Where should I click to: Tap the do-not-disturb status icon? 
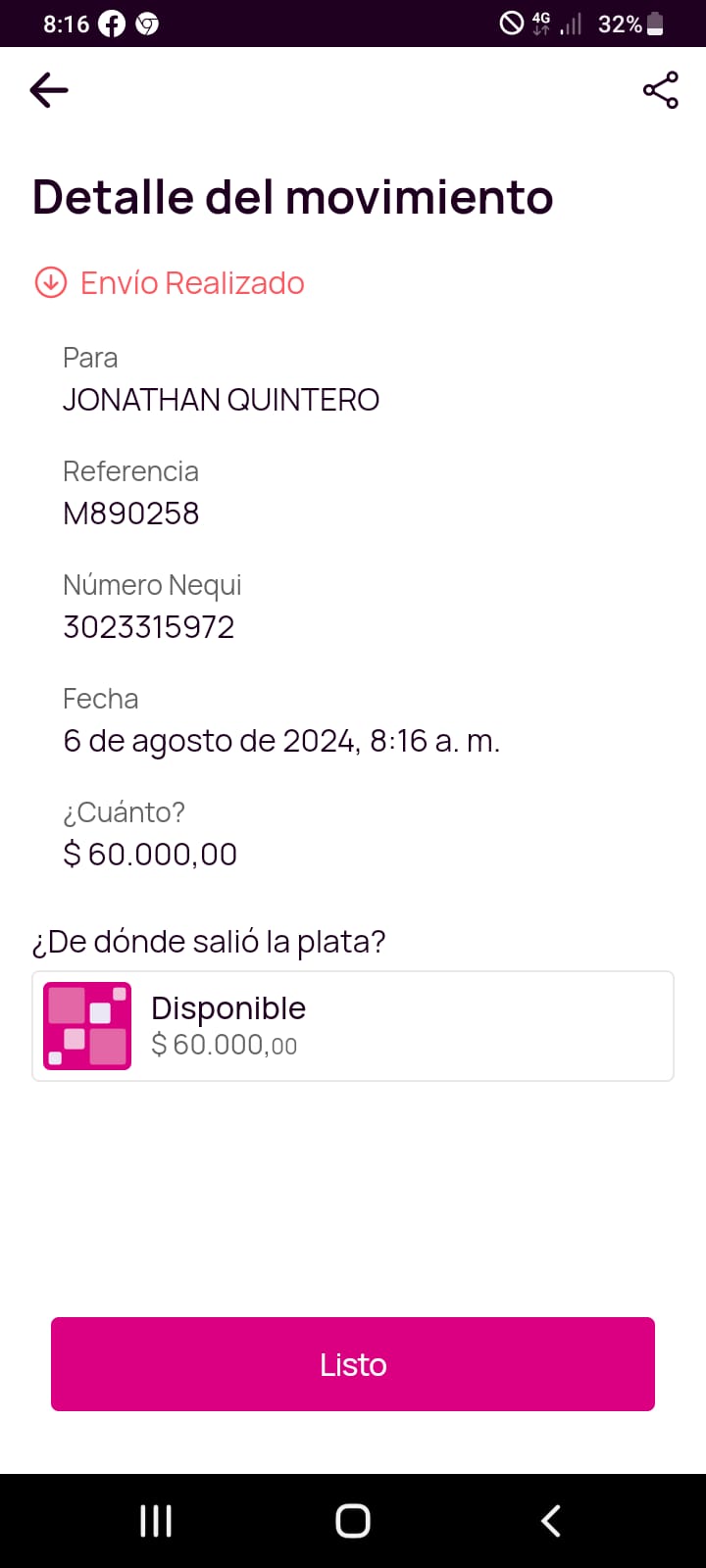click(512, 24)
